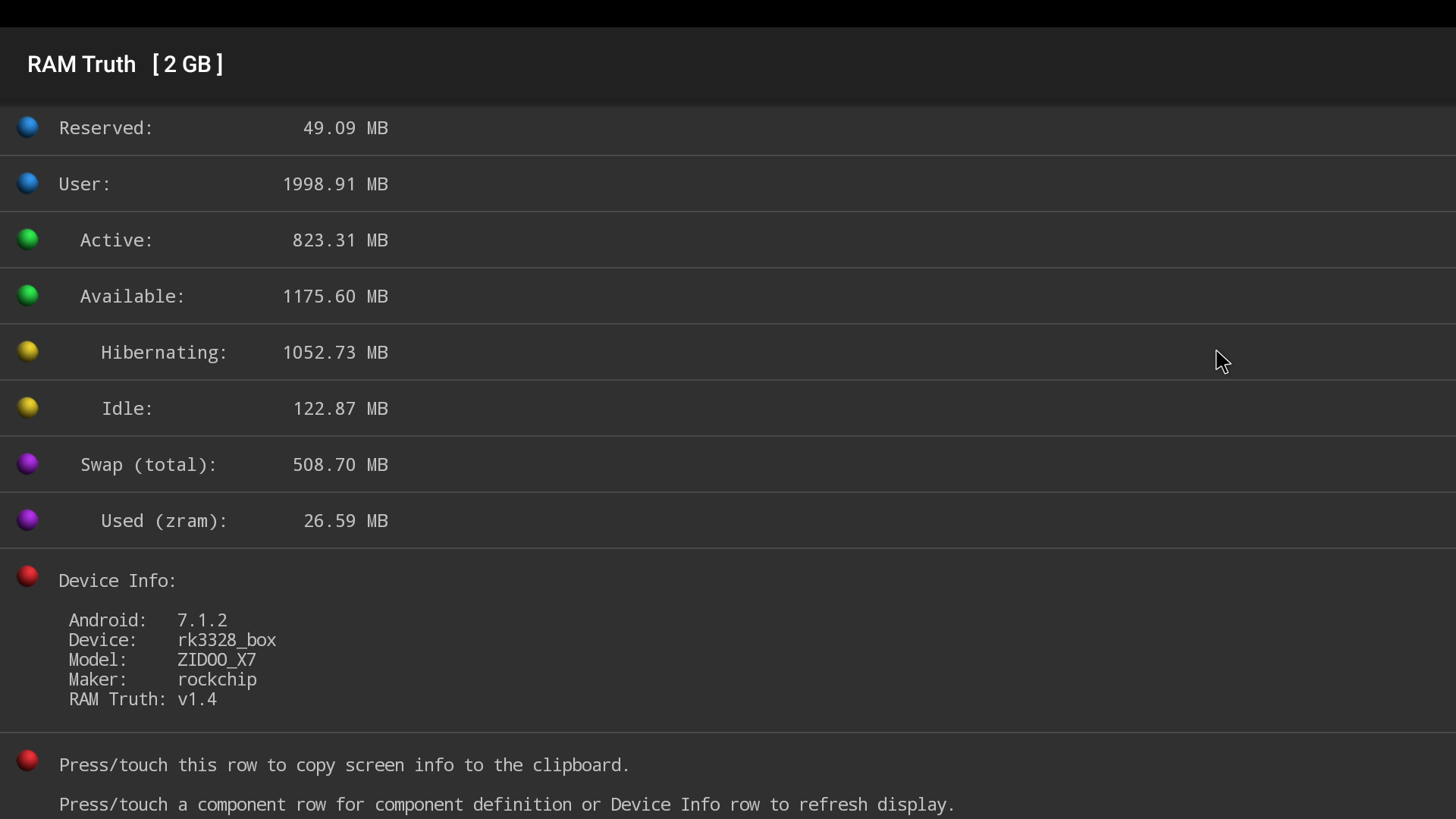Click the 823.31 MB value
This screenshot has height=819, width=1456.
(x=340, y=240)
